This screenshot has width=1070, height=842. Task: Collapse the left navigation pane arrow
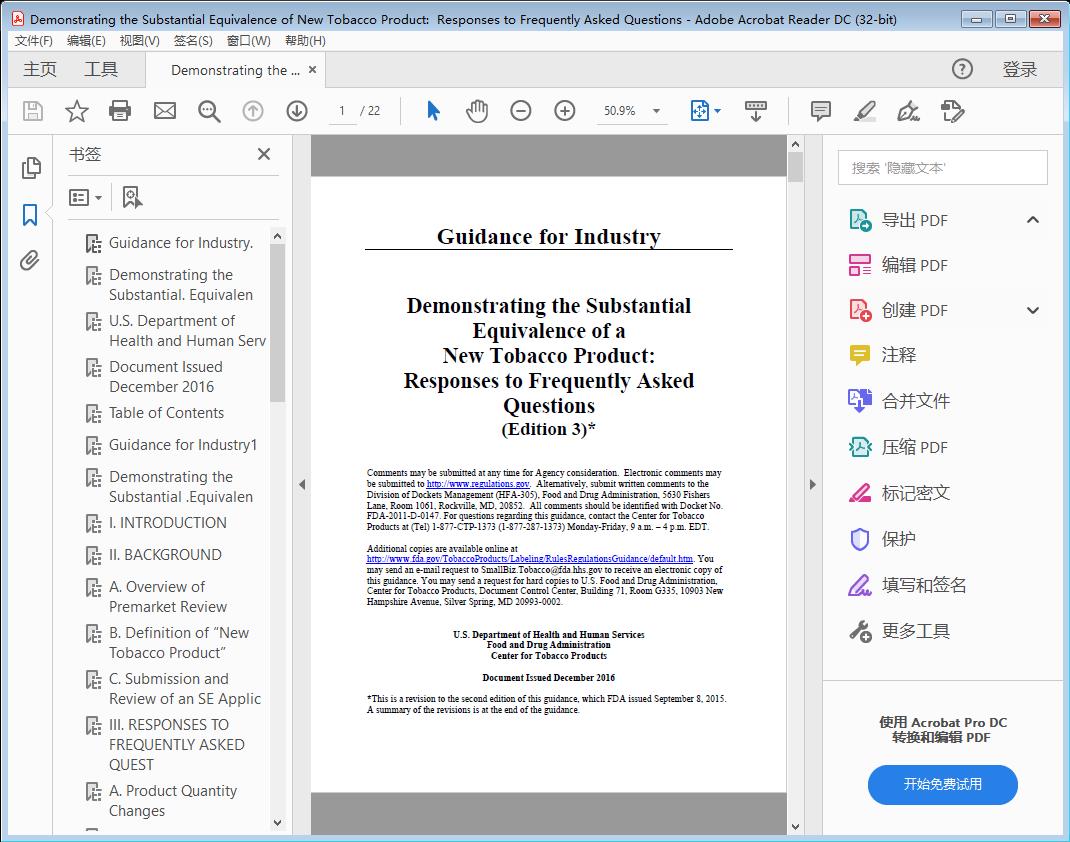click(302, 485)
